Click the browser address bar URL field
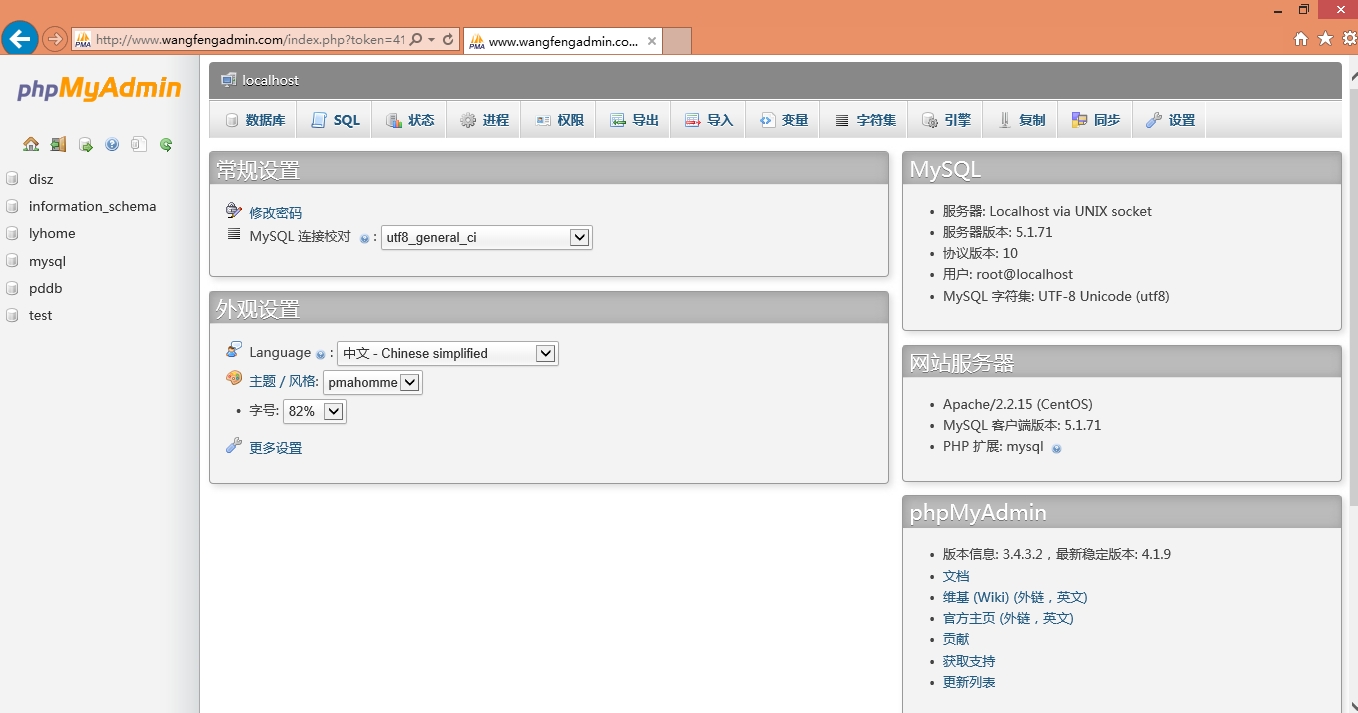The width and height of the screenshot is (1358, 713). click(x=249, y=40)
